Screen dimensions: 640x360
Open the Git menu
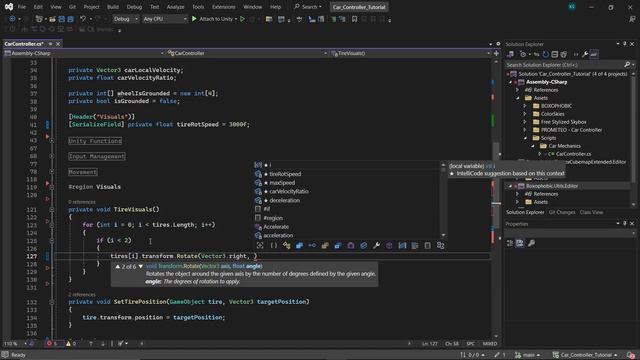pyautogui.click(x=72, y=7)
